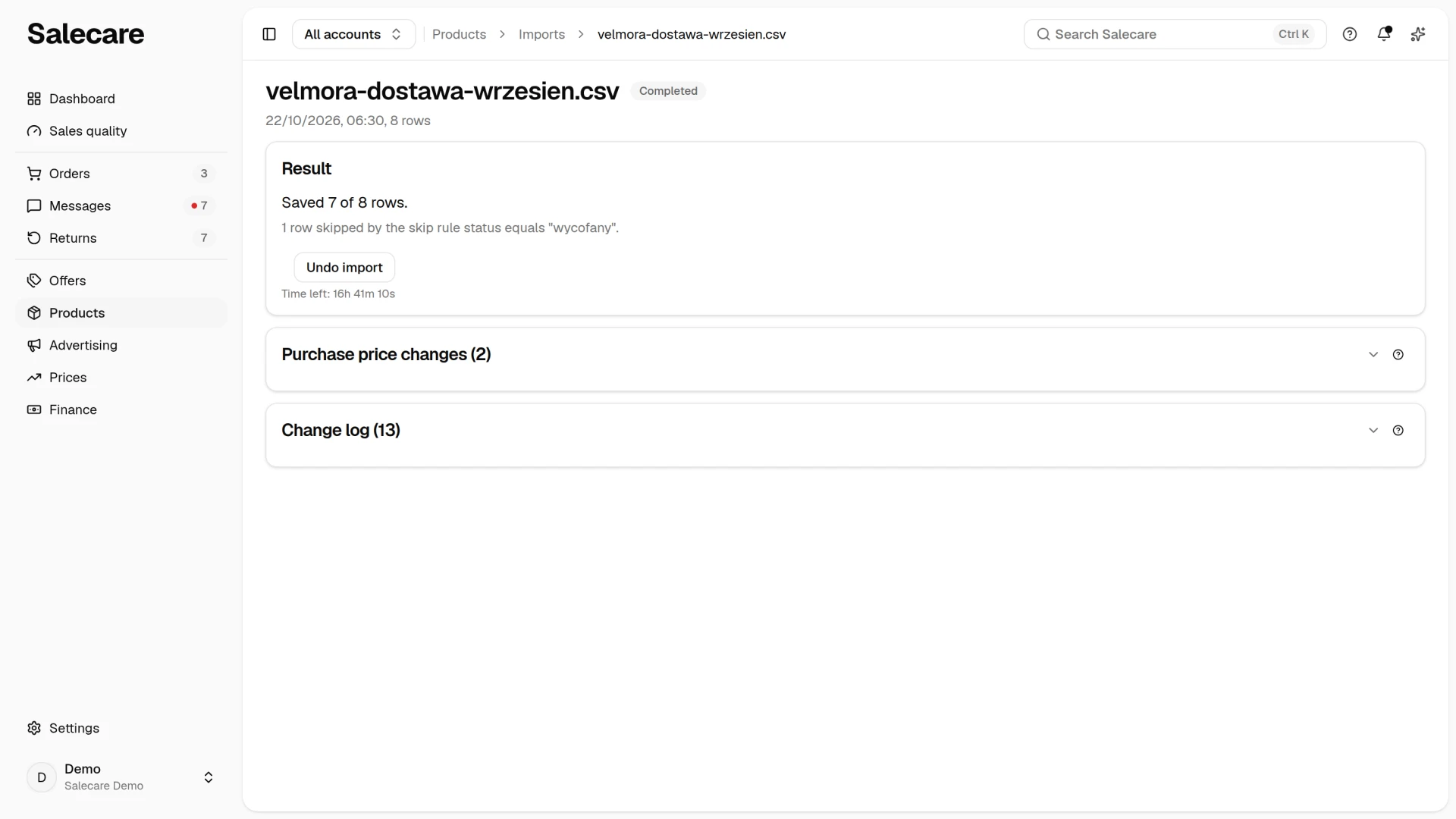
Task: Click the Salecare logo
Action: click(86, 34)
